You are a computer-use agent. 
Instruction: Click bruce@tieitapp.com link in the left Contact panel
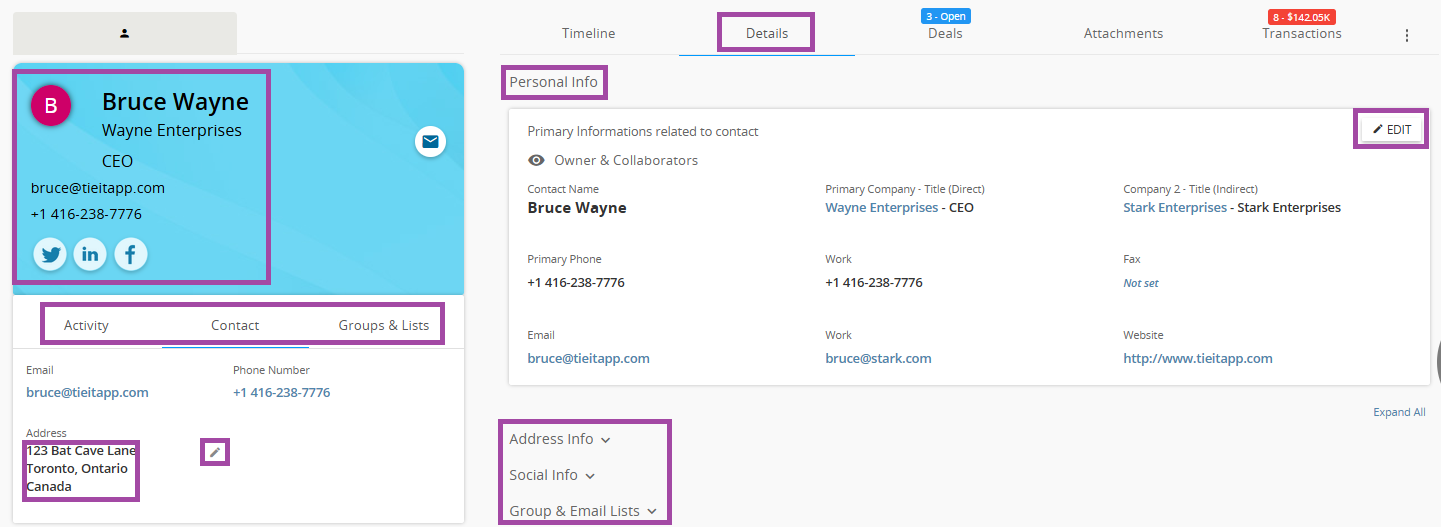pyautogui.click(x=87, y=392)
